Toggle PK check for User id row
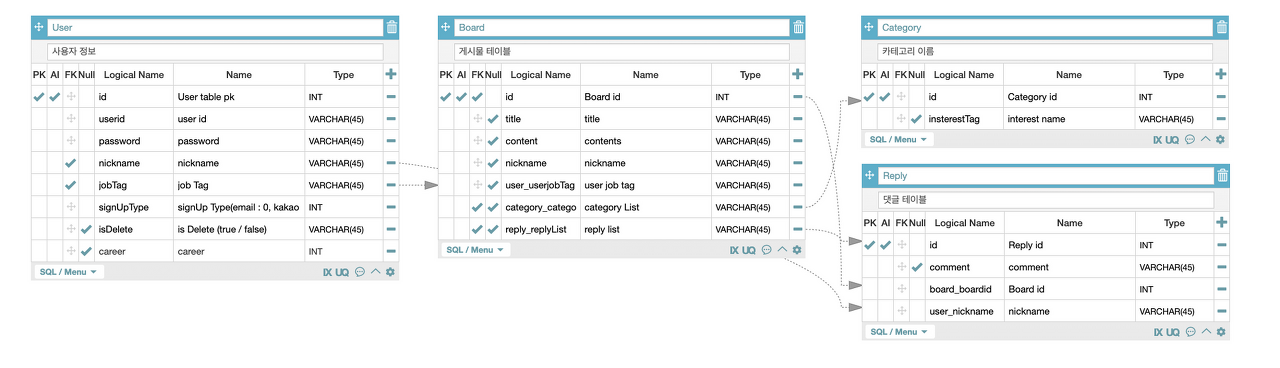Screen dimensions: 1280x368 (x=39, y=97)
